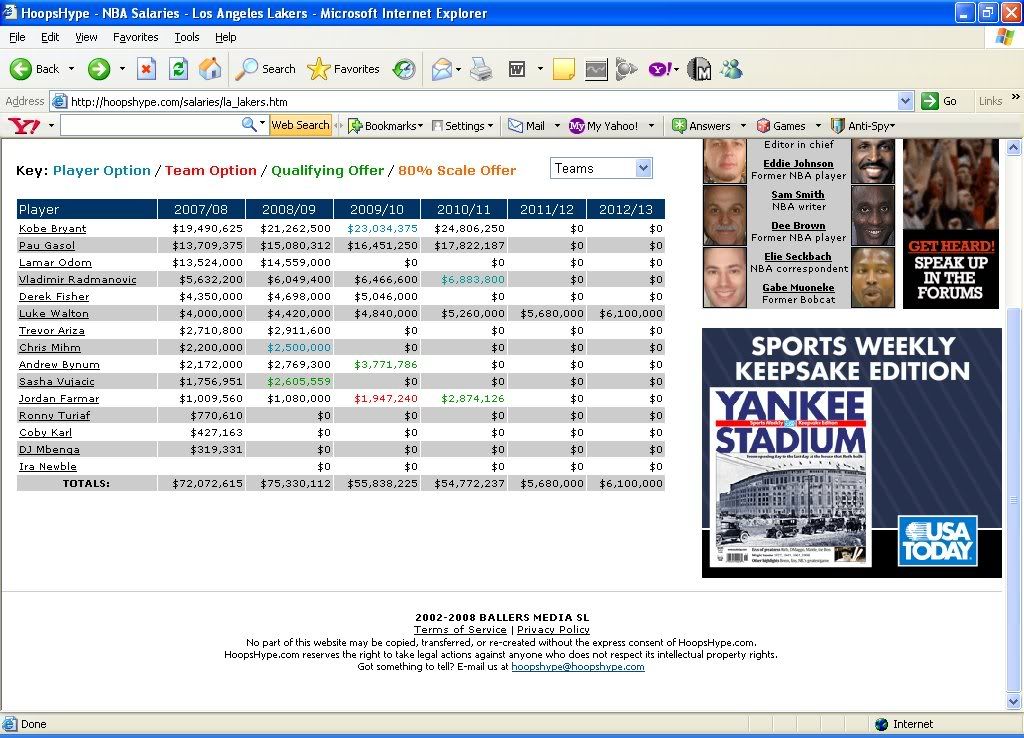Open Derek Fisher player link
The image size is (1024, 738).
pos(54,297)
